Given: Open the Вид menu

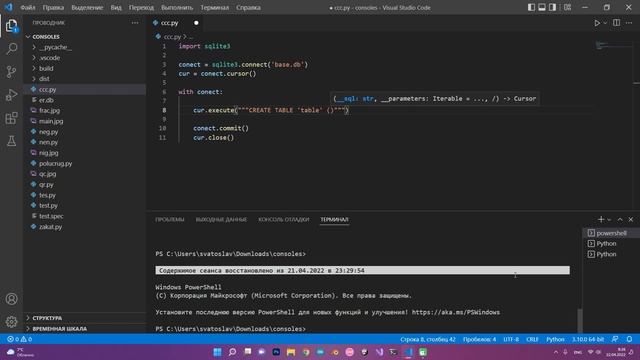Looking at the screenshot, I should [116, 7].
